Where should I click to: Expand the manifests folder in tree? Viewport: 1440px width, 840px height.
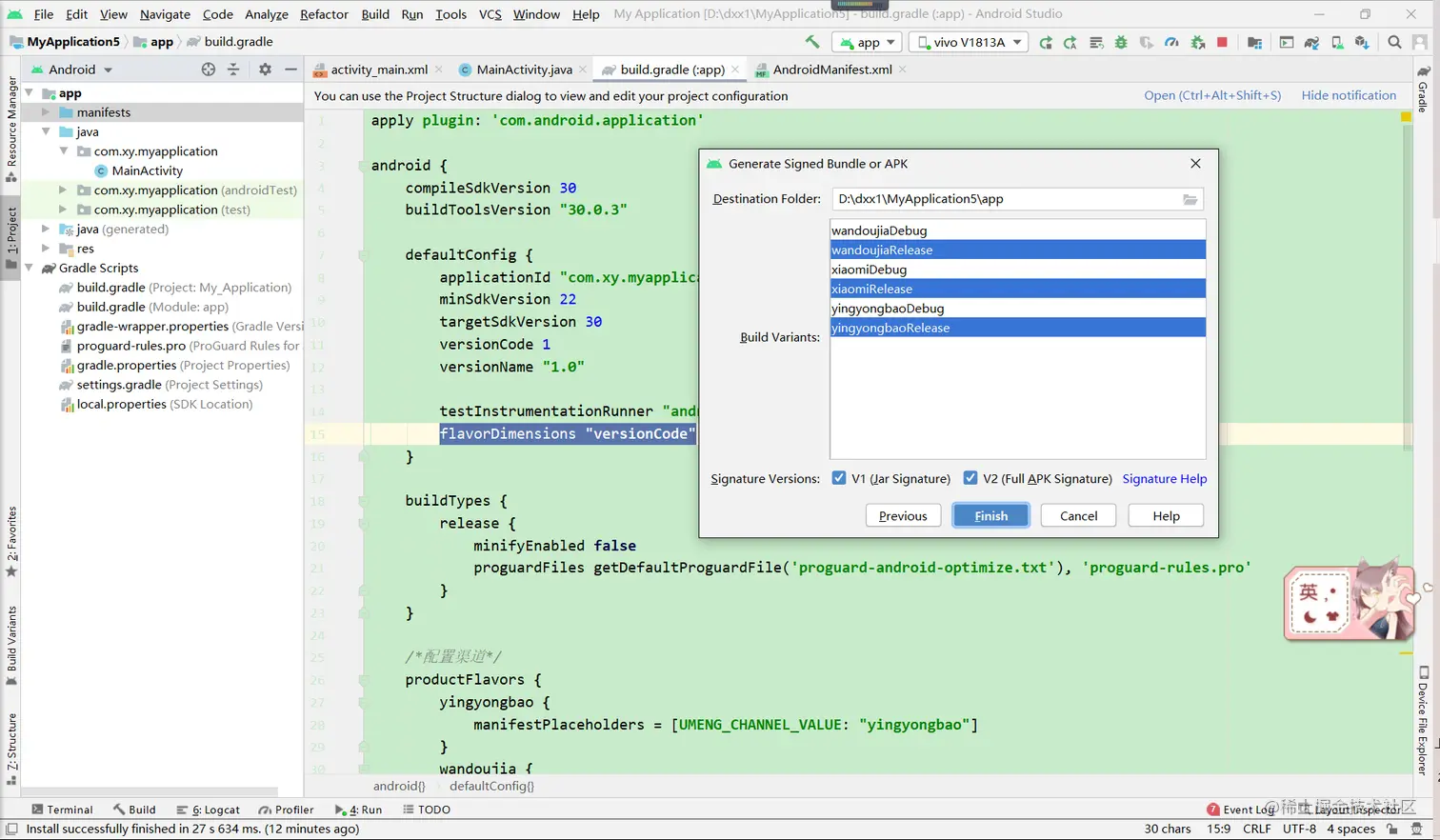coord(46,112)
